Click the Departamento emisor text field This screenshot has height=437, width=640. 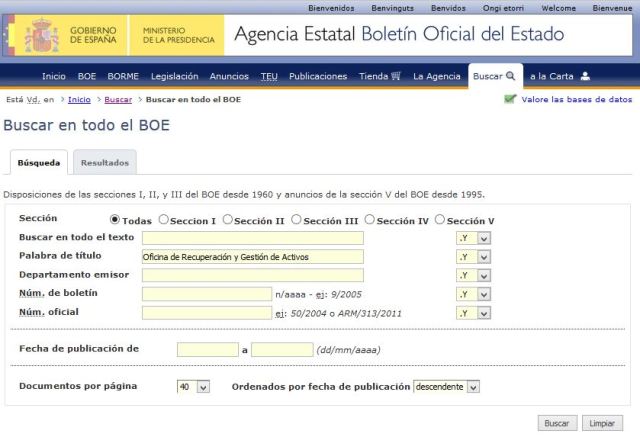pos(252,275)
